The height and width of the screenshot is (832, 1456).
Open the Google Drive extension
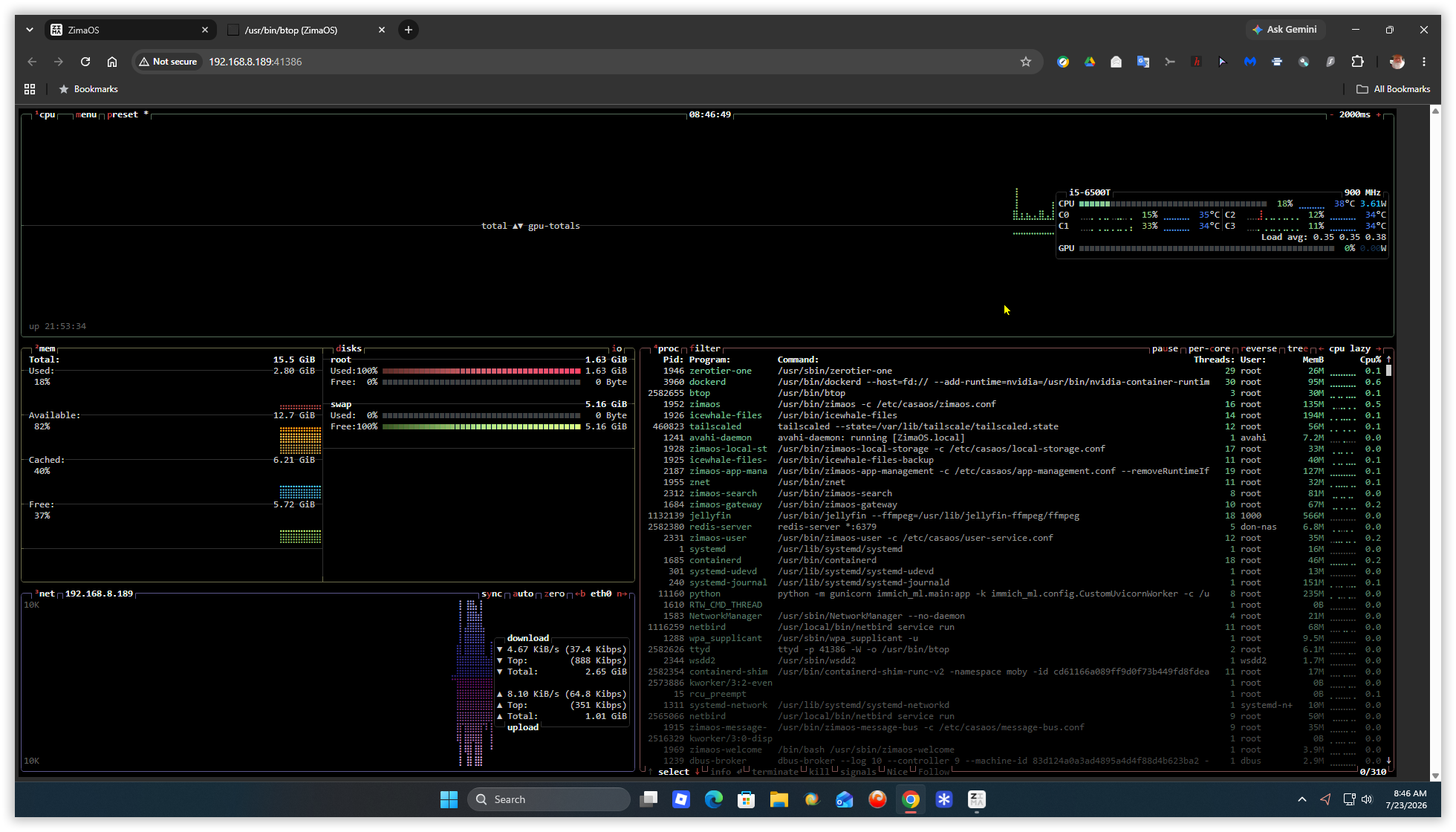point(1090,62)
